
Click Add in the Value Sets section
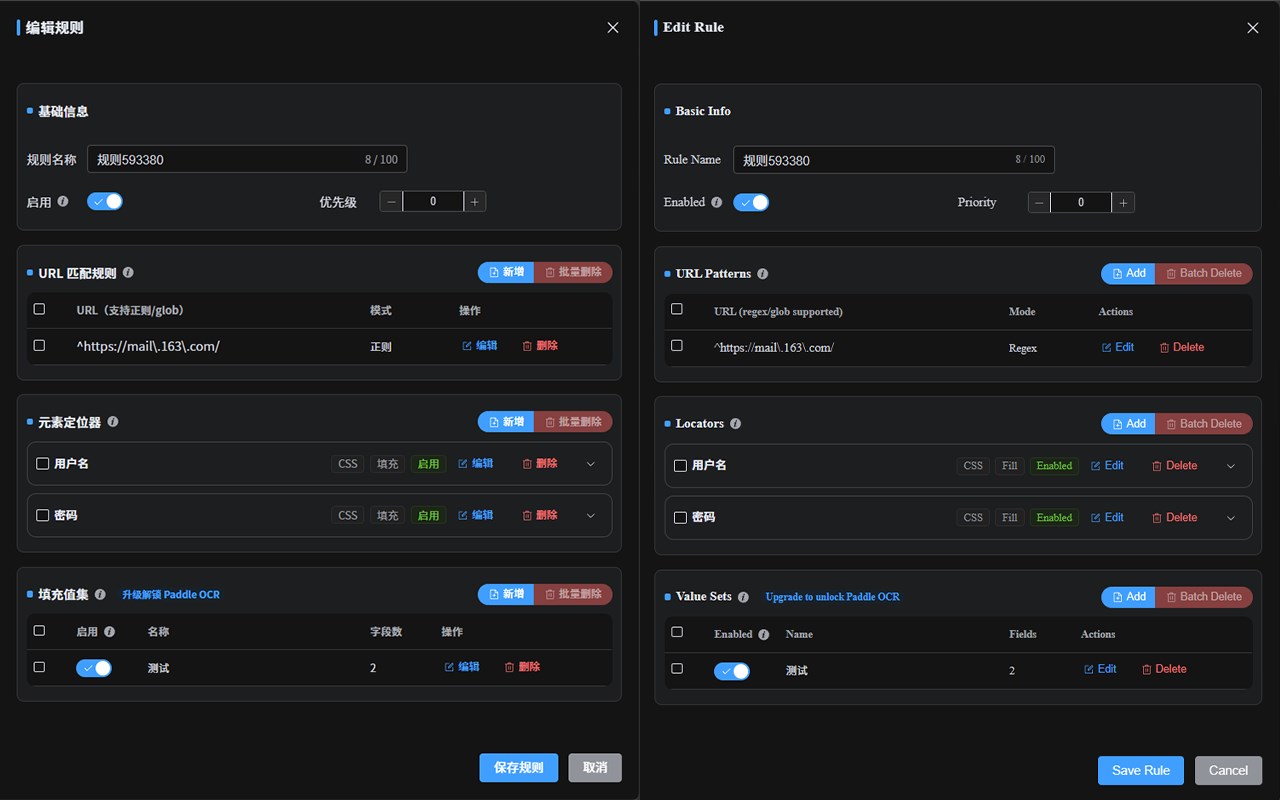coord(1128,597)
